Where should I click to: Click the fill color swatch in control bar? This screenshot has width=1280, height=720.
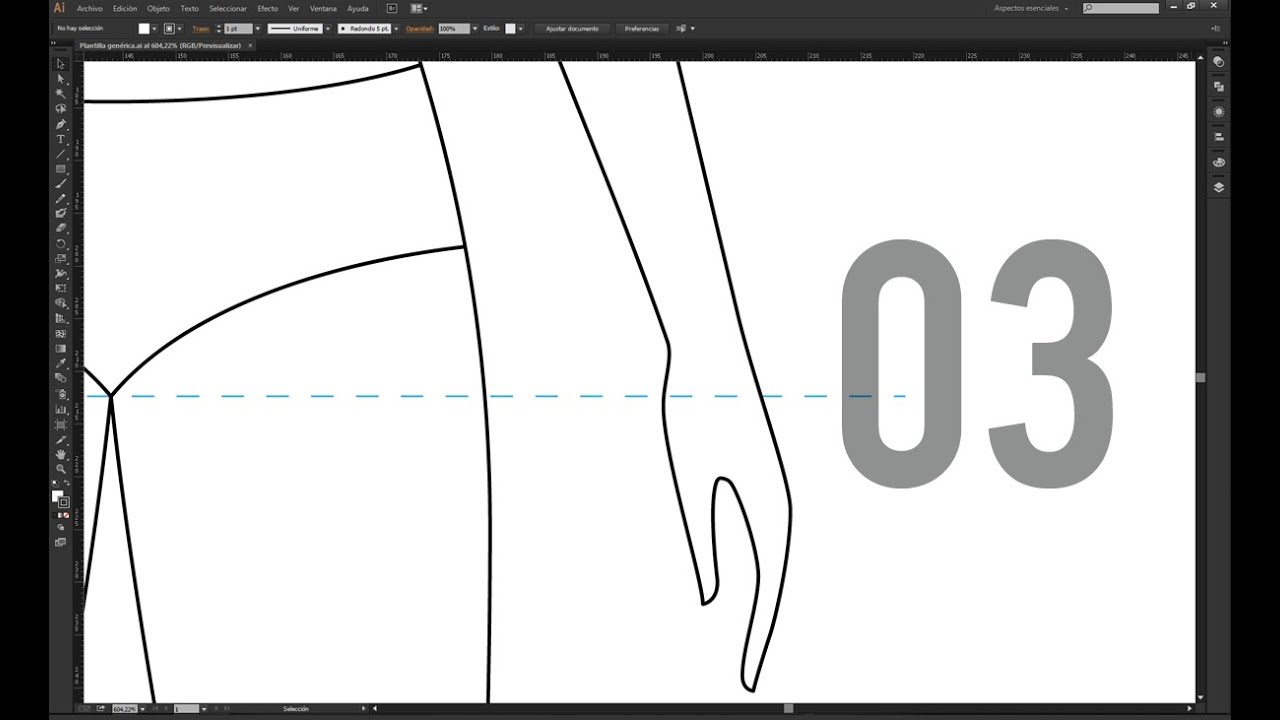(x=144, y=29)
